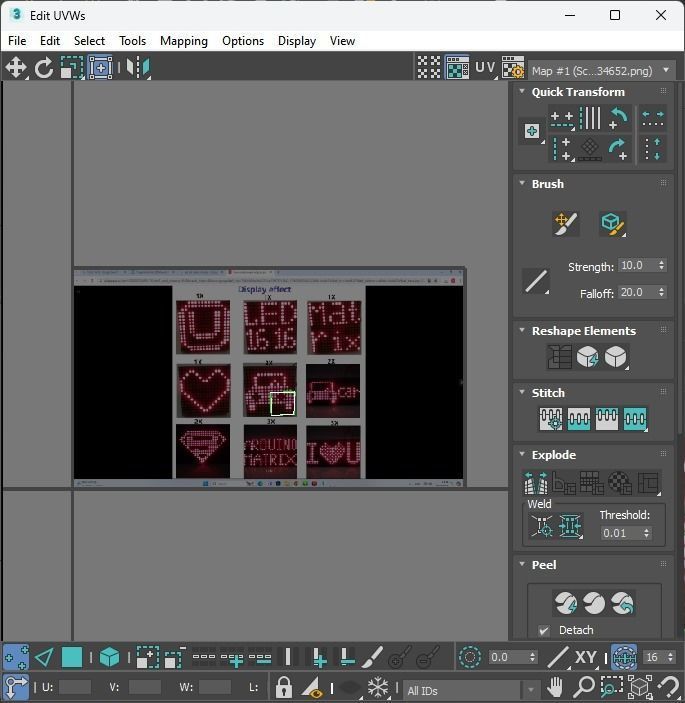Open the Map #1 texture dropdown
Viewport: 685px width, 703px height.
[602, 70]
